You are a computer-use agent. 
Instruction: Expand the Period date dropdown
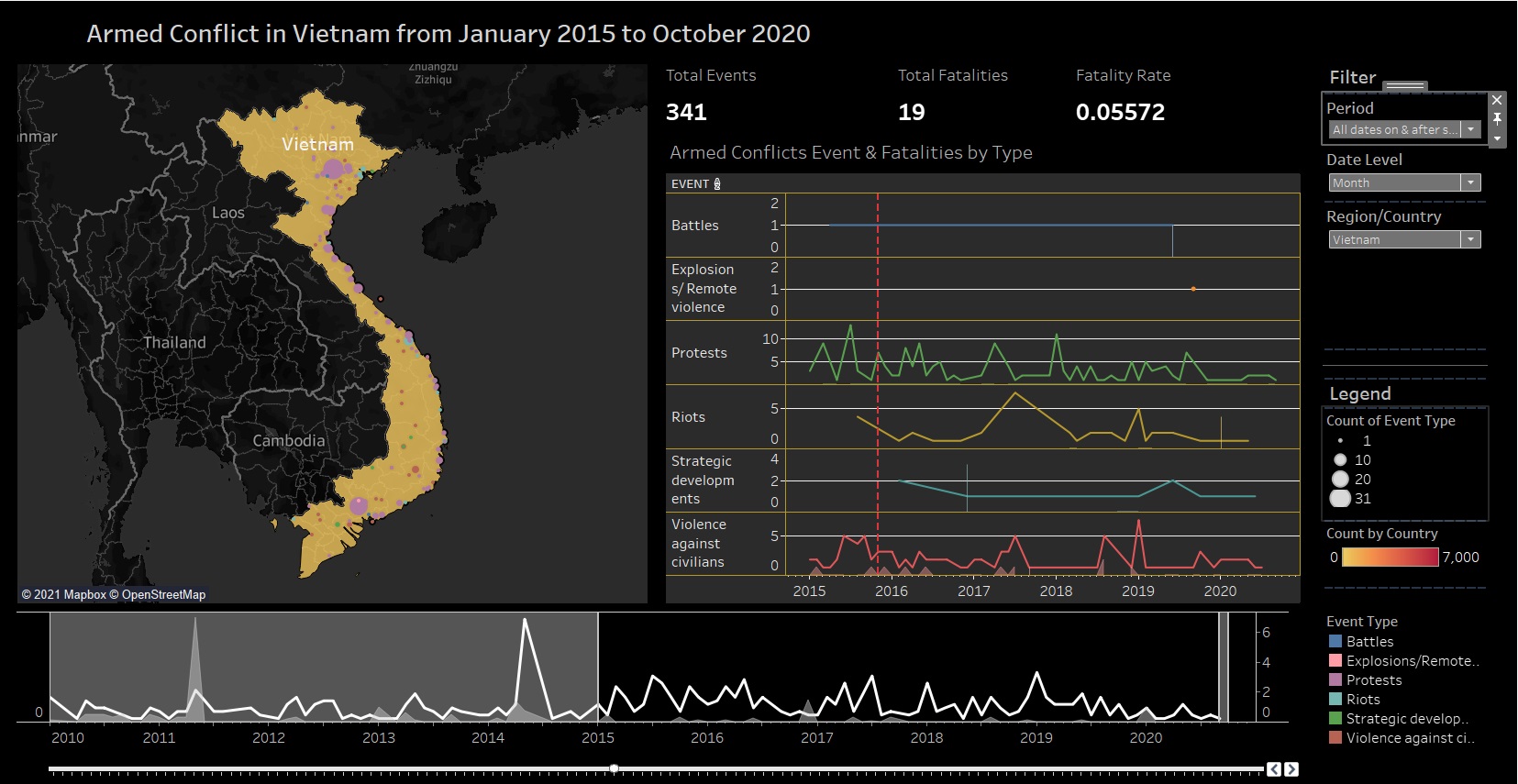click(1470, 130)
